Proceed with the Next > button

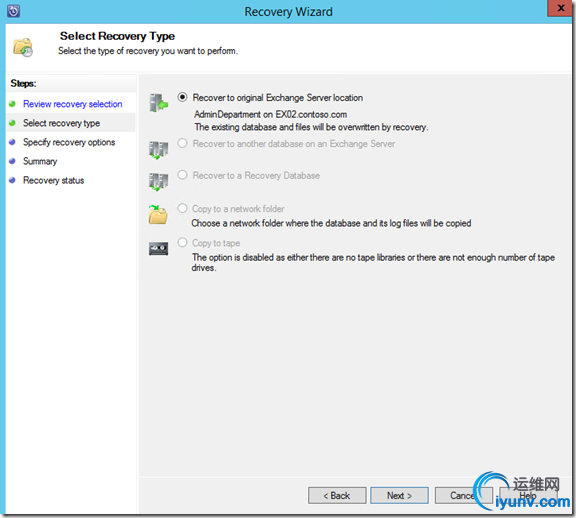pos(399,496)
